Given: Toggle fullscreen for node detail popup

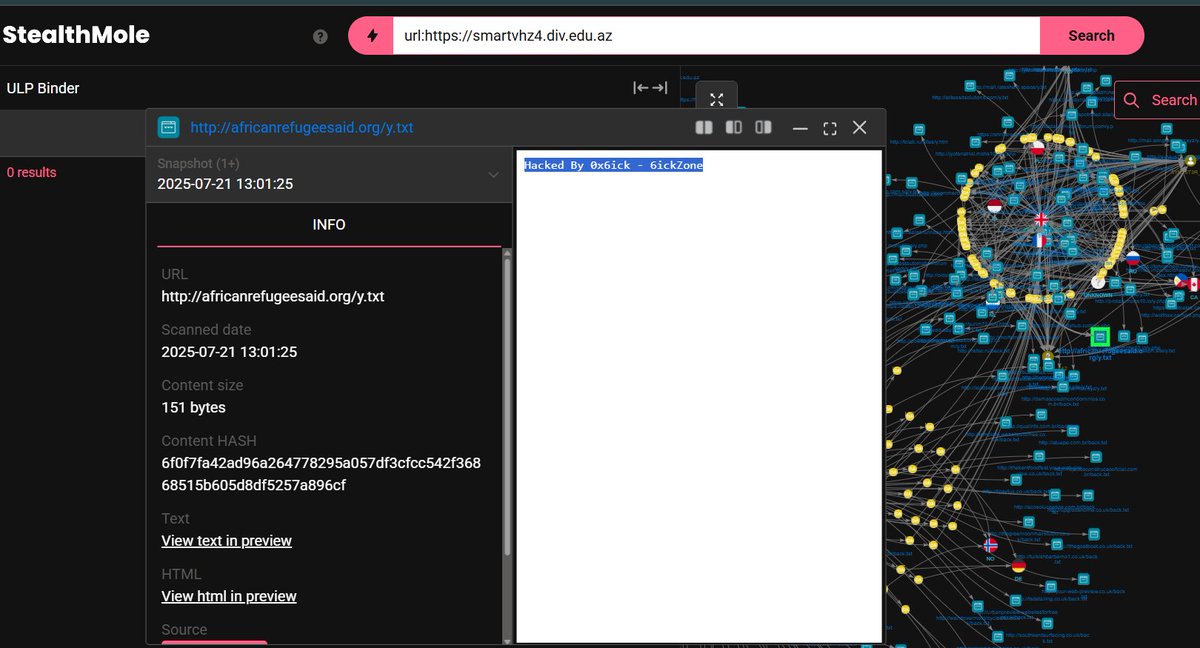Looking at the screenshot, I should click(830, 128).
